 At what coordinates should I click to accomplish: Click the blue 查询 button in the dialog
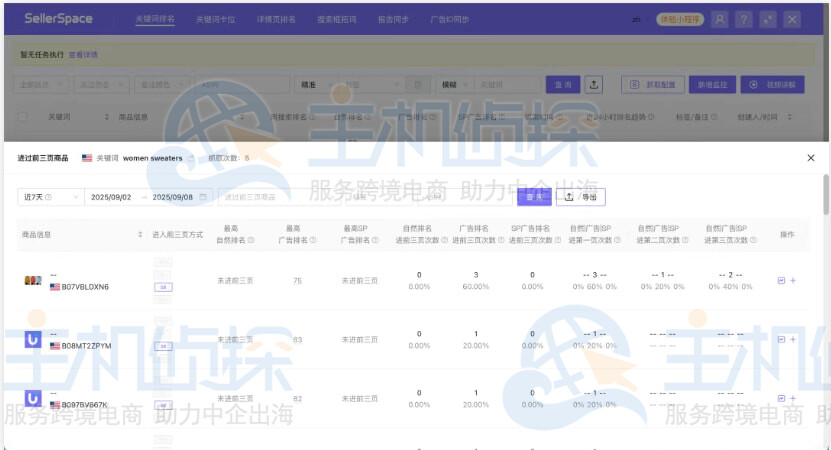[x=532, y=197]
